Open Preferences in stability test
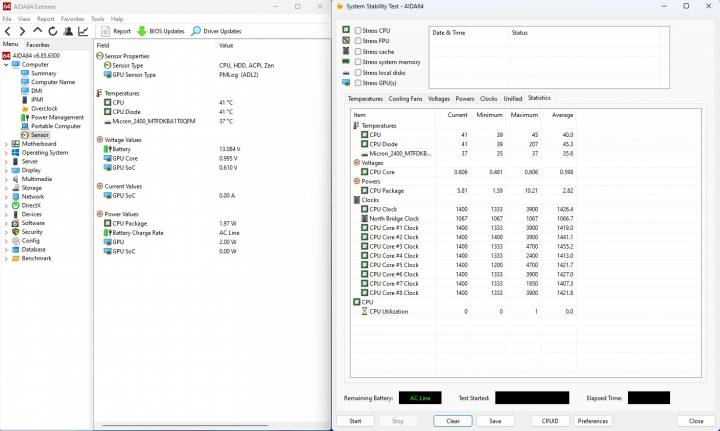Screen dimensions: 720x431 592,421
